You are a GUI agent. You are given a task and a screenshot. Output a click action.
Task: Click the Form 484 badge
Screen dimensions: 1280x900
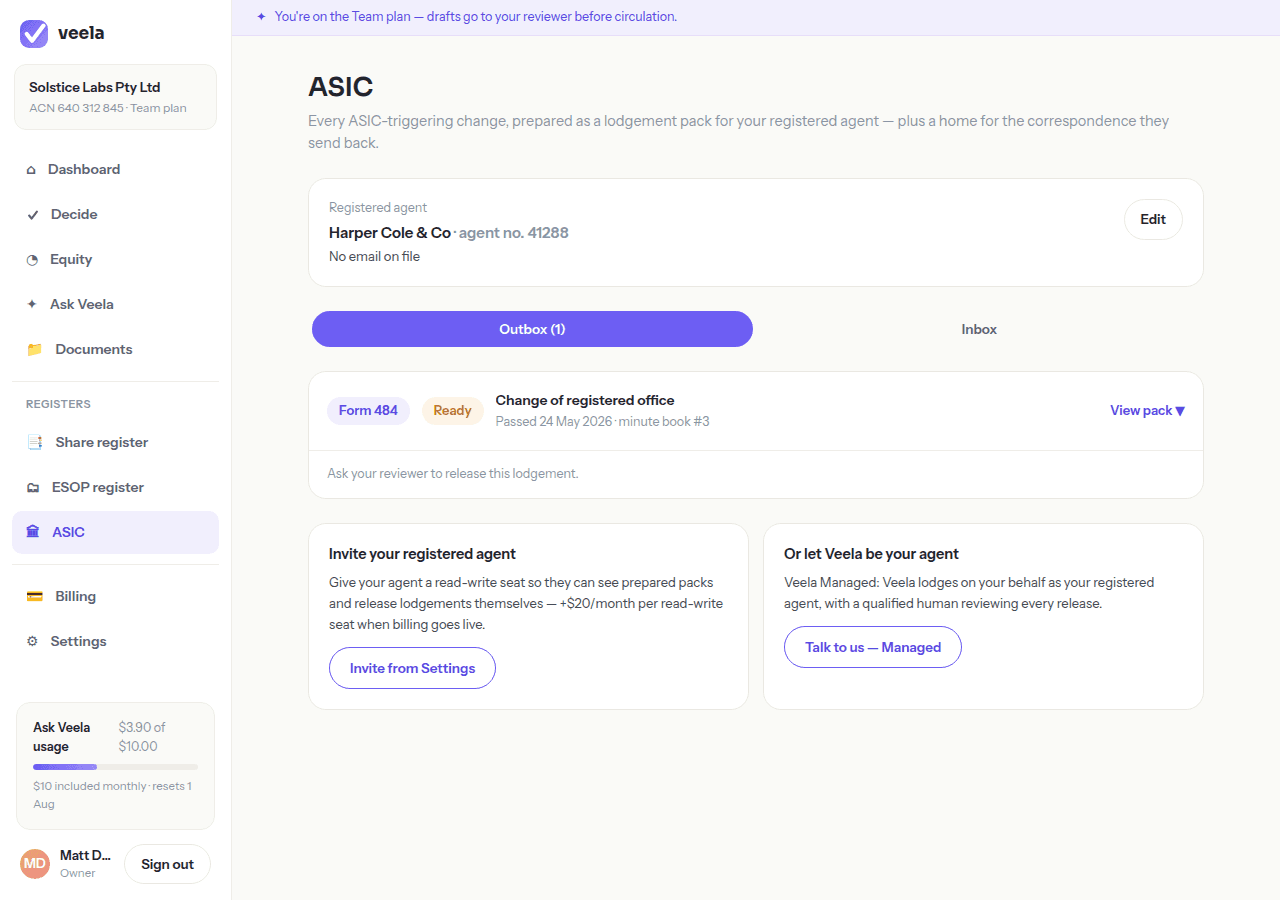point(368,411)
